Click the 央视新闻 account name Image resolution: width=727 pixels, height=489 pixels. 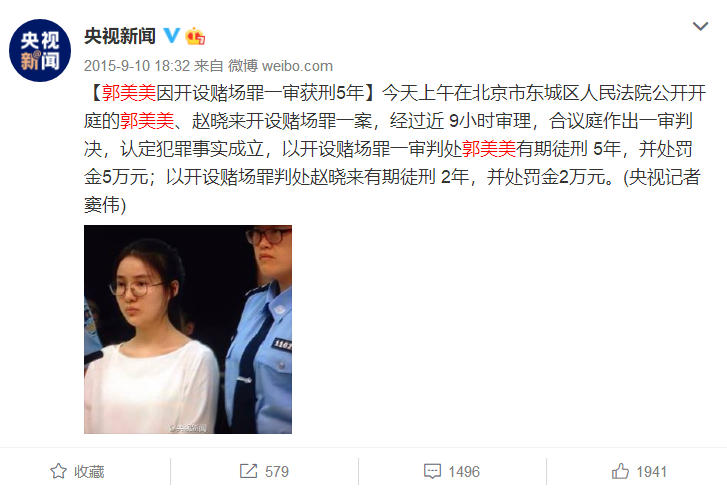tap(120, 36)
